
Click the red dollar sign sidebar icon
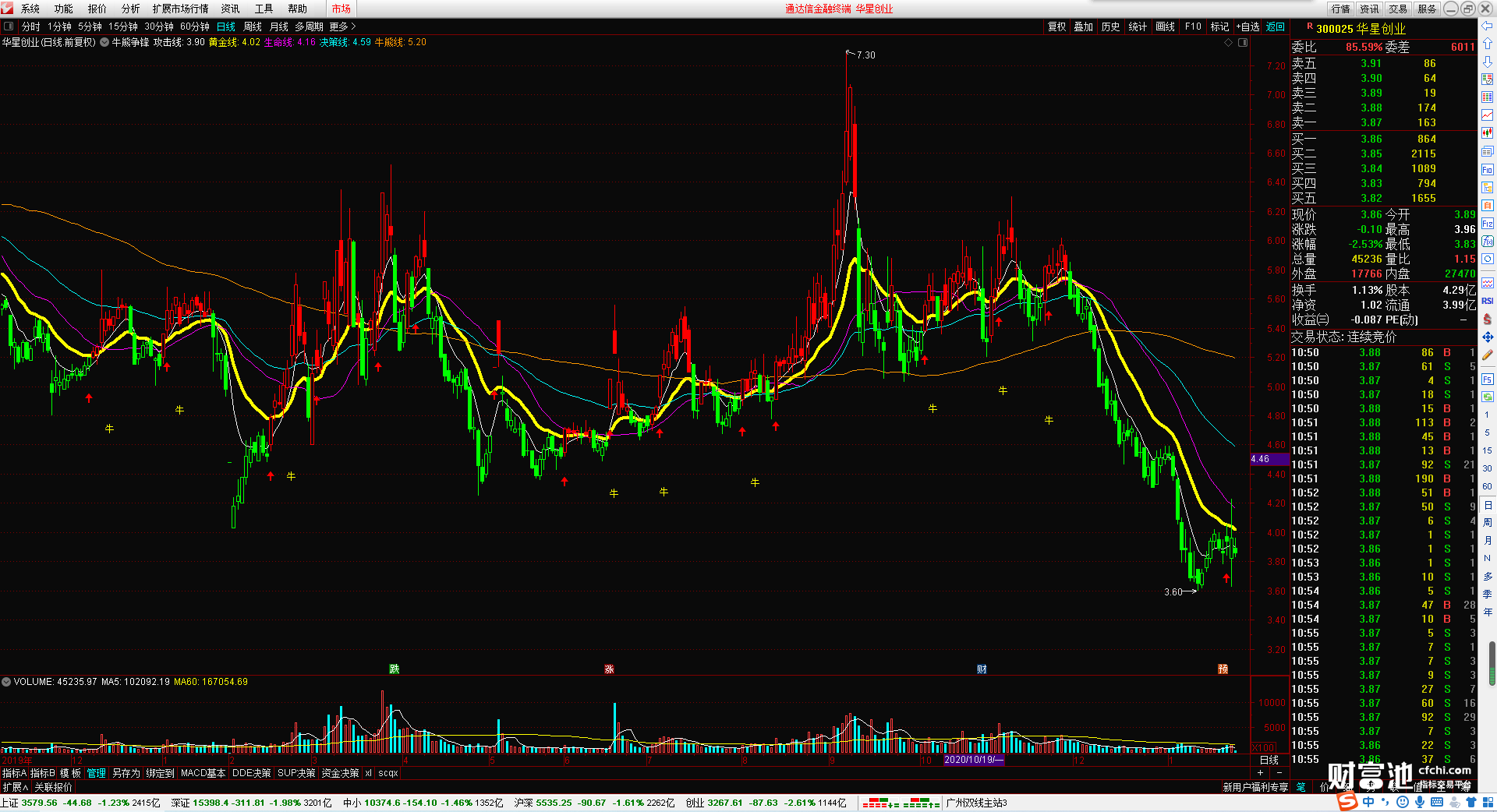(1488, 320)
